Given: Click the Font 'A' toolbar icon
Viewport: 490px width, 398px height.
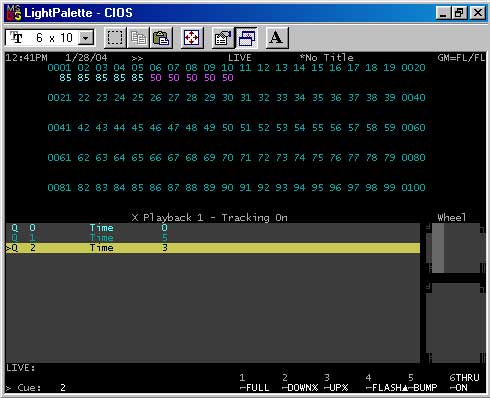Looking at the screenshot, I should 277,38.
